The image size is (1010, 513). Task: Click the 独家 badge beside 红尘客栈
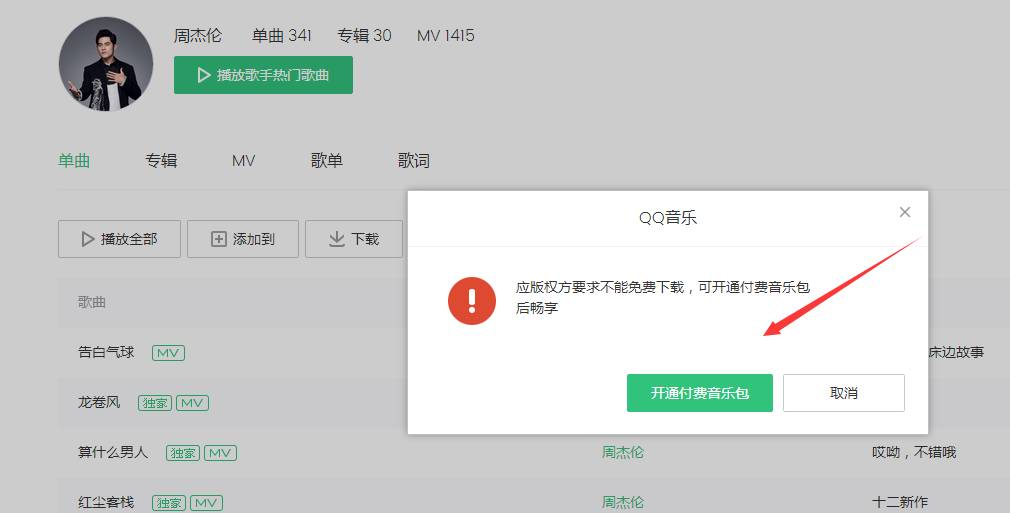169,503
